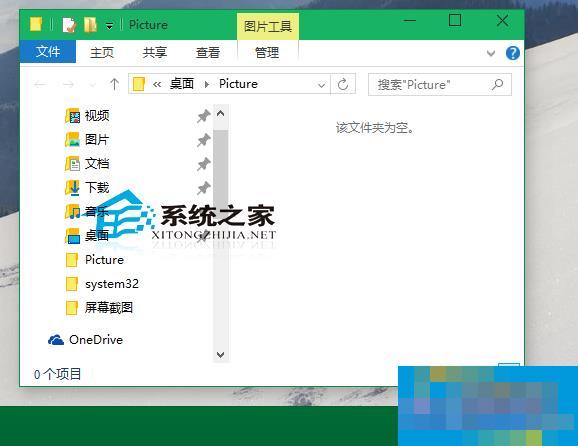578x446 pixels.
Task: Click the 0 个项目 status text
Action: point(58,374)
